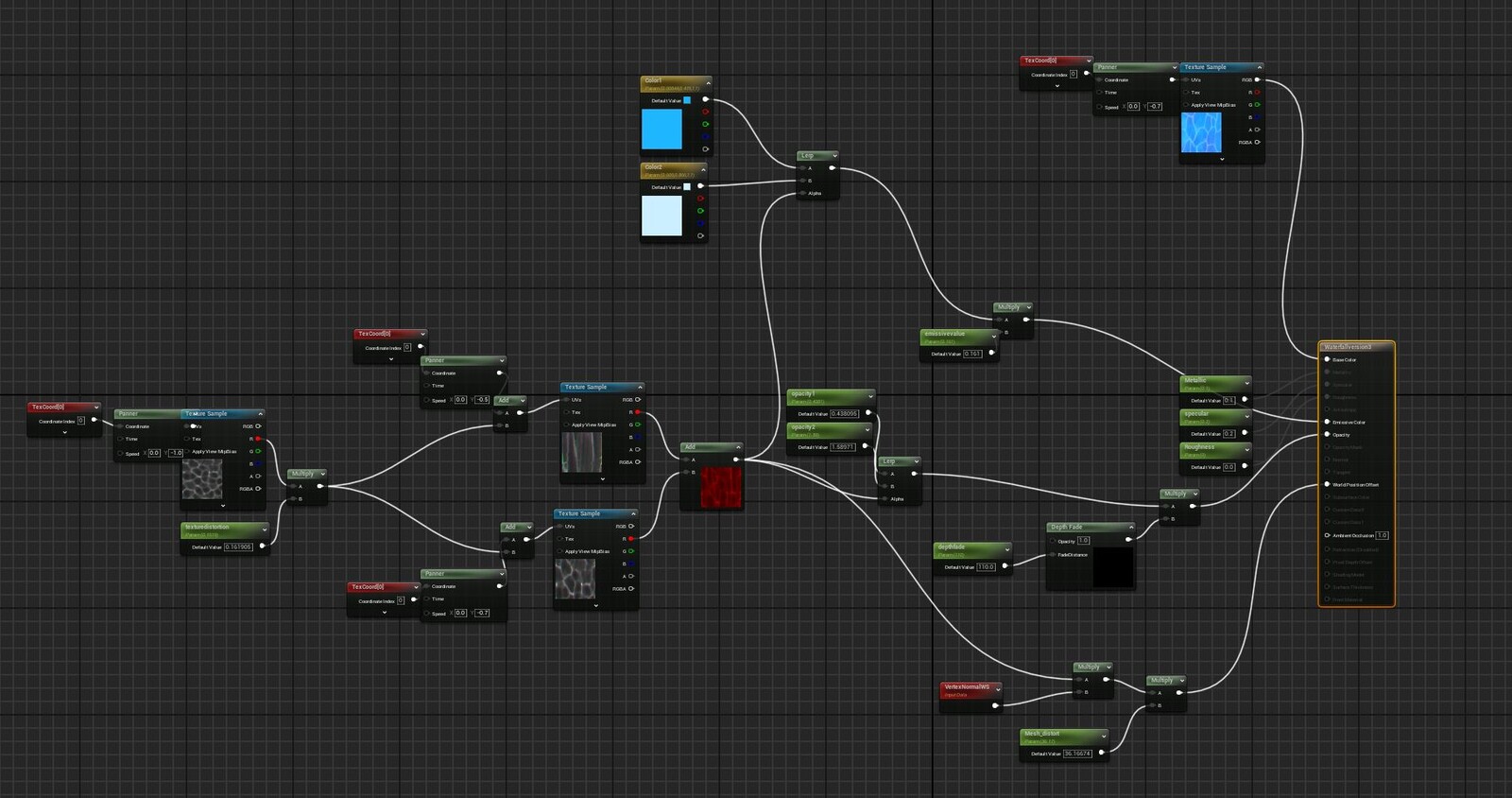Expand the Metallic parameter node chevron
Viewport: 1512px width, 798px height.
(1246, 382)
